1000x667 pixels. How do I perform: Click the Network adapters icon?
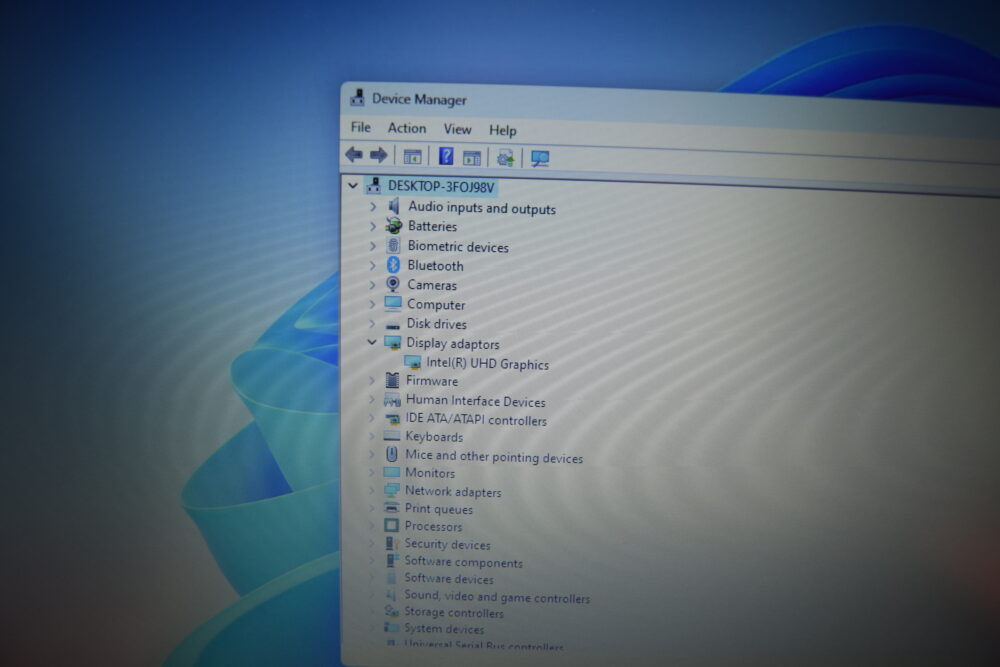coord(391,490)
